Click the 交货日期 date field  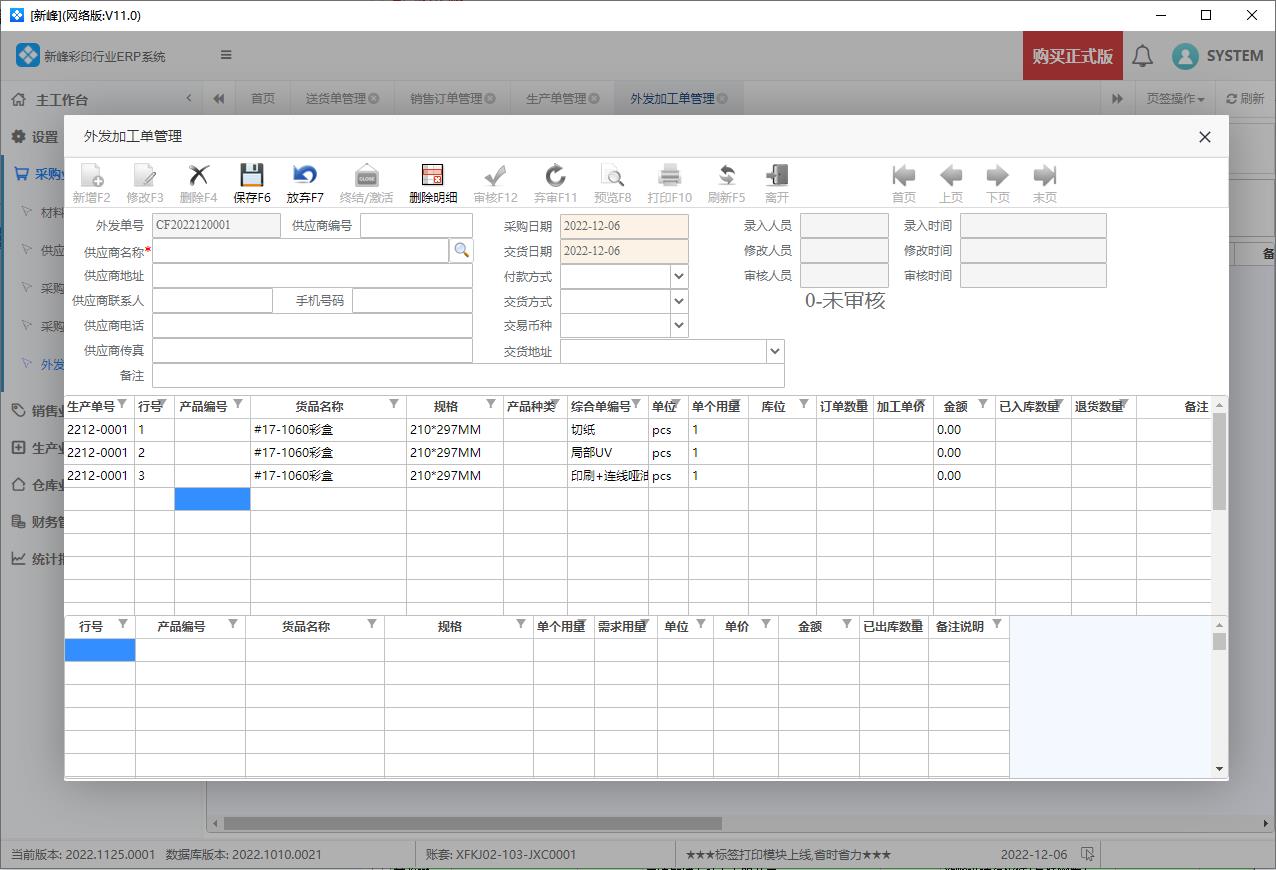[x=624, y=251]
